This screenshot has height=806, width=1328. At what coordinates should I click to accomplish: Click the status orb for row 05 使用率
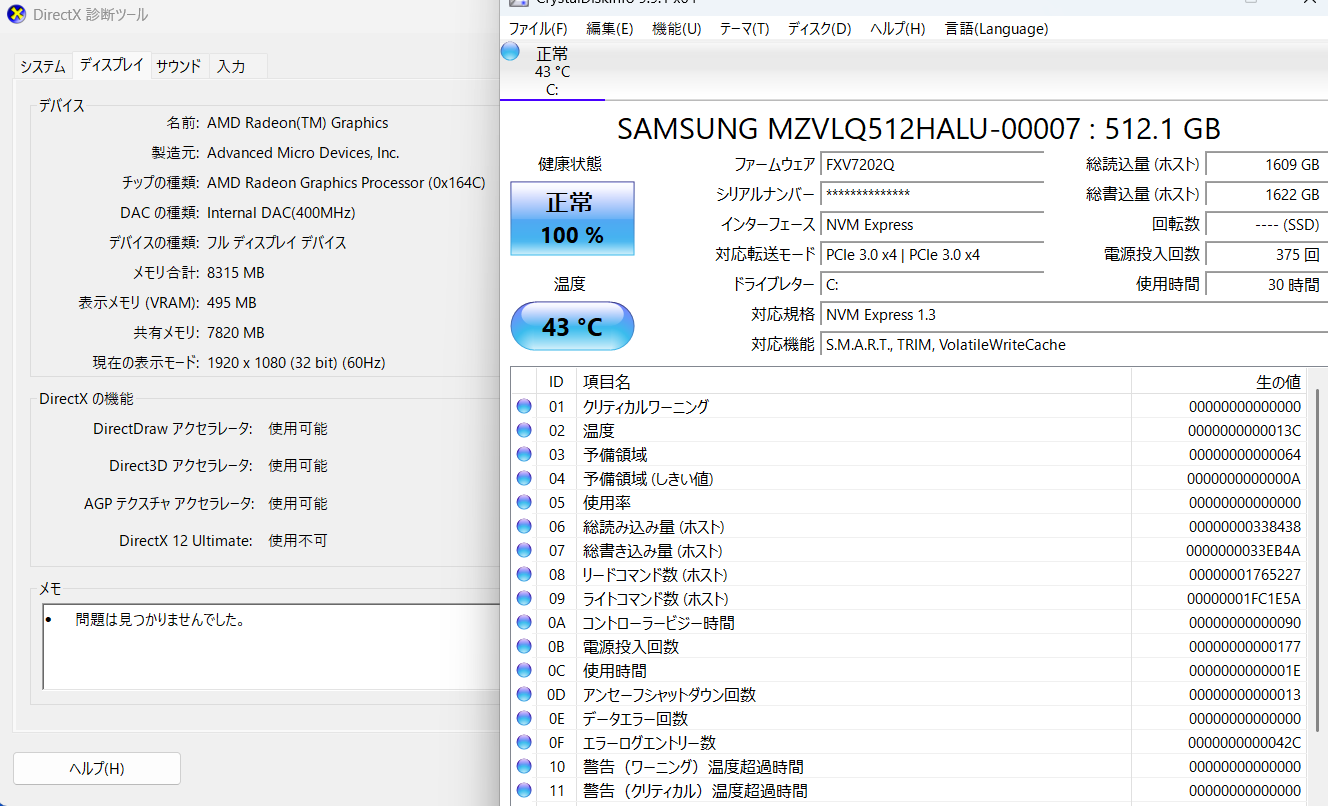click(524, 503)
